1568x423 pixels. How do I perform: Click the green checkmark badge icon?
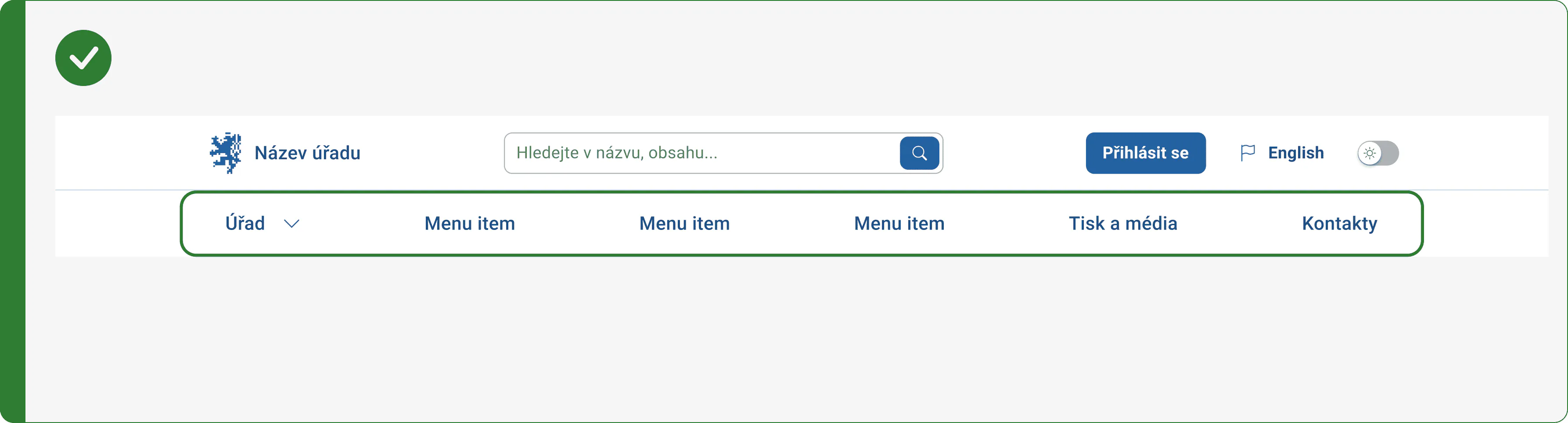pyautogui.click(x=83, y=58)
